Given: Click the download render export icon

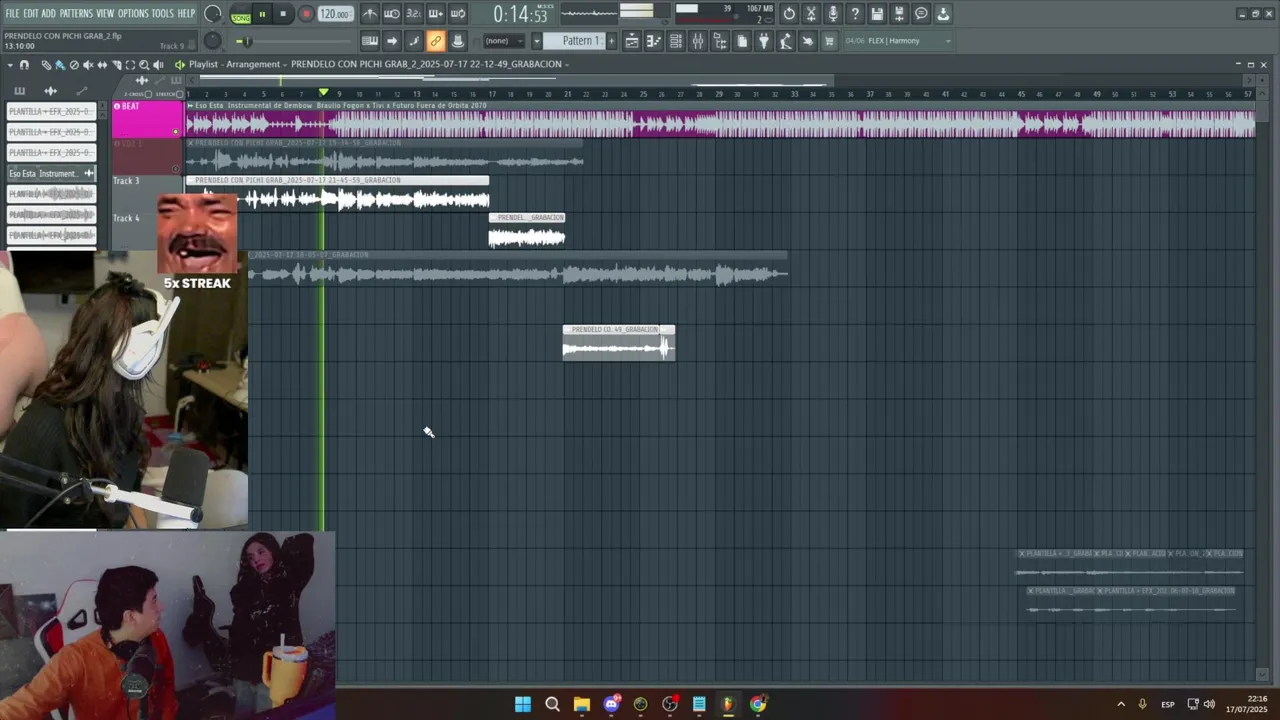Looking at the screenshot, I should point(943,14).
